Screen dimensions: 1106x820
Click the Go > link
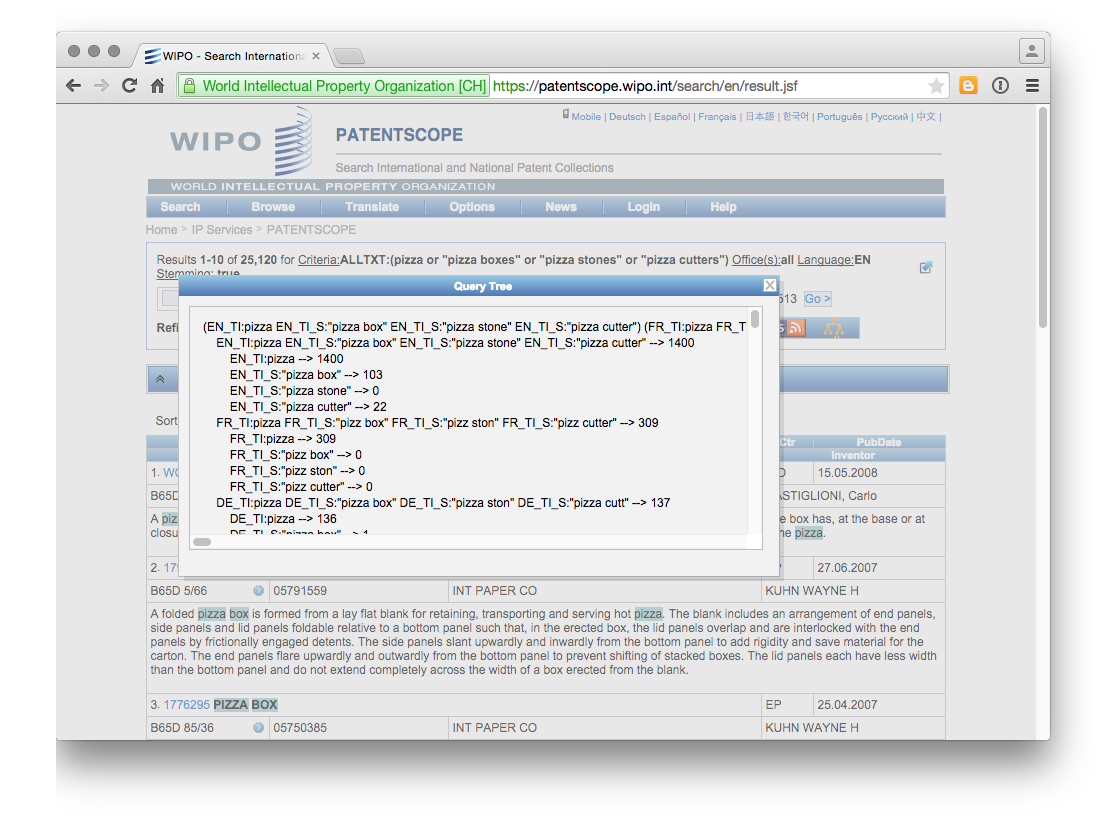click(818, 299)
